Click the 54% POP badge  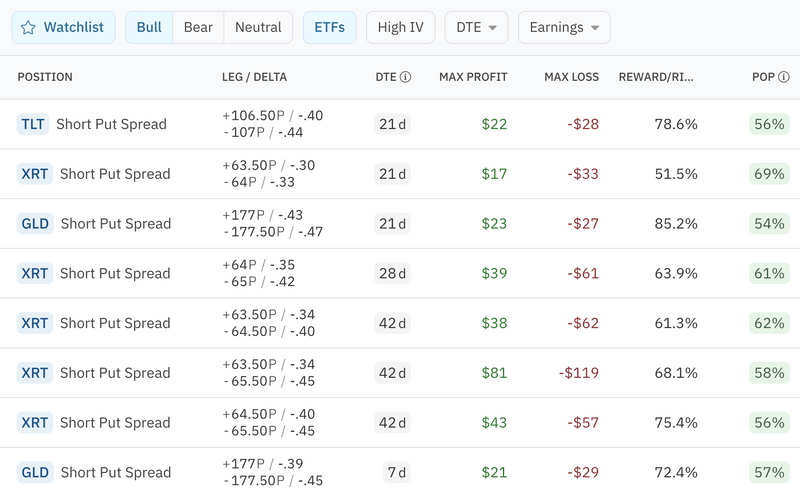point(769,224)
